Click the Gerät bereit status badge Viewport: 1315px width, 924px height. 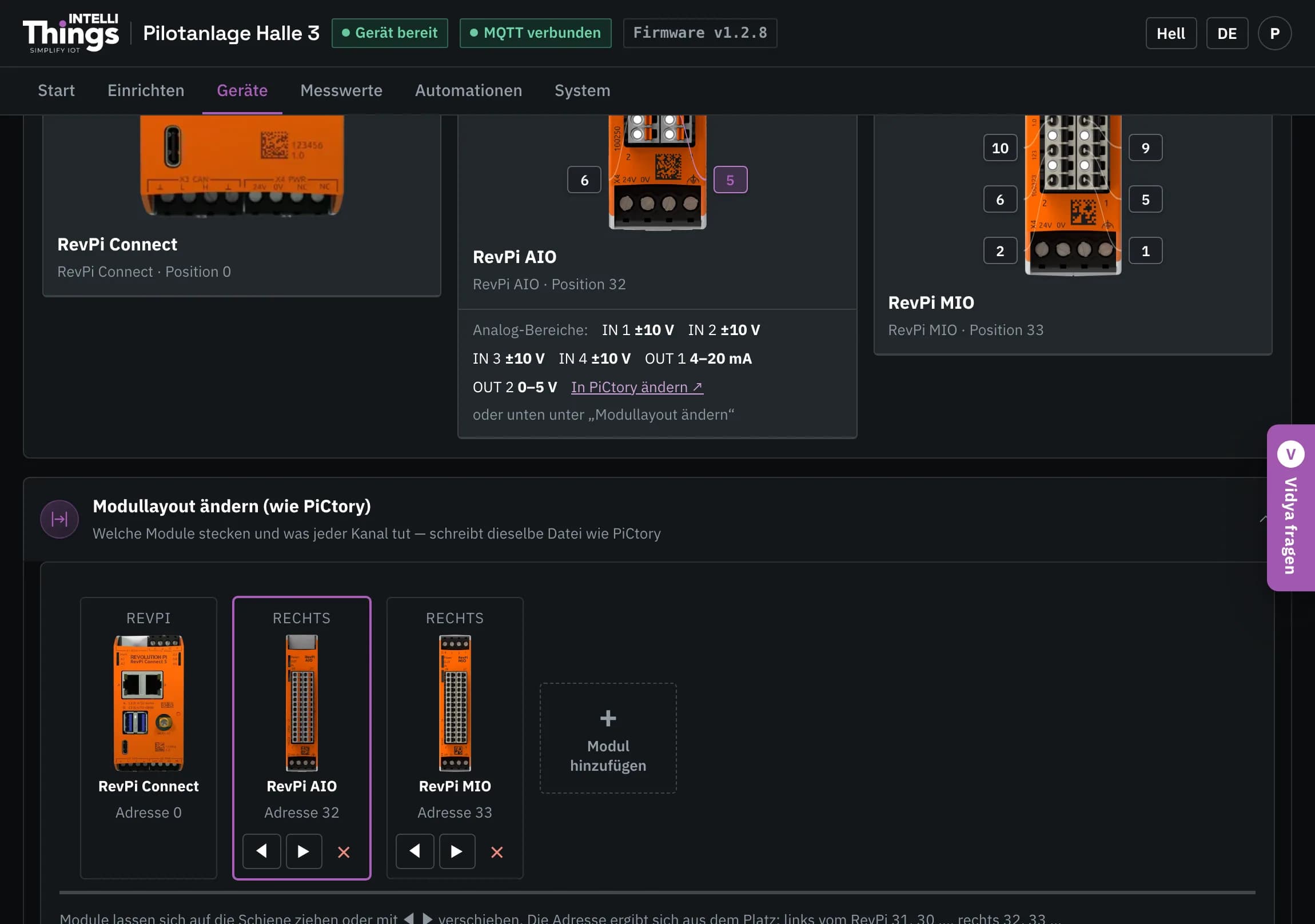click(389, 33)
